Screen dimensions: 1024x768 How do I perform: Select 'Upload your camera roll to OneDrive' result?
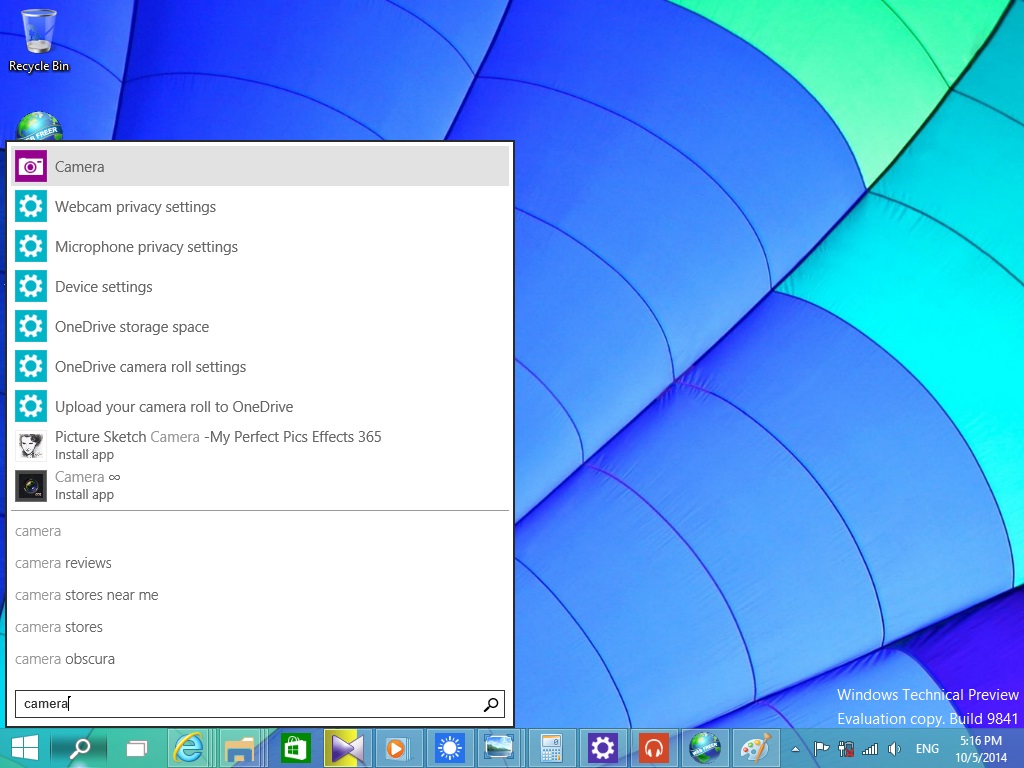click(261, 406)
